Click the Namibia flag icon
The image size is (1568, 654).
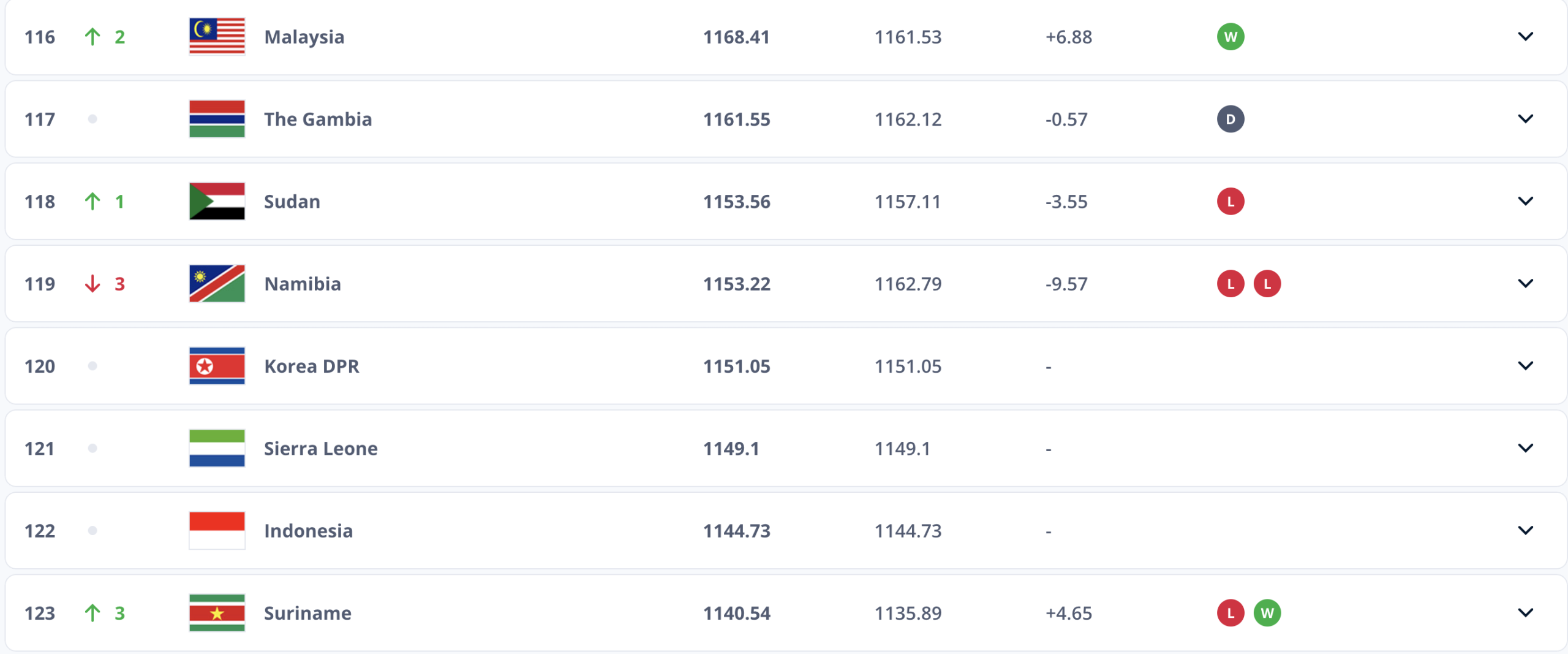(217, 284)
